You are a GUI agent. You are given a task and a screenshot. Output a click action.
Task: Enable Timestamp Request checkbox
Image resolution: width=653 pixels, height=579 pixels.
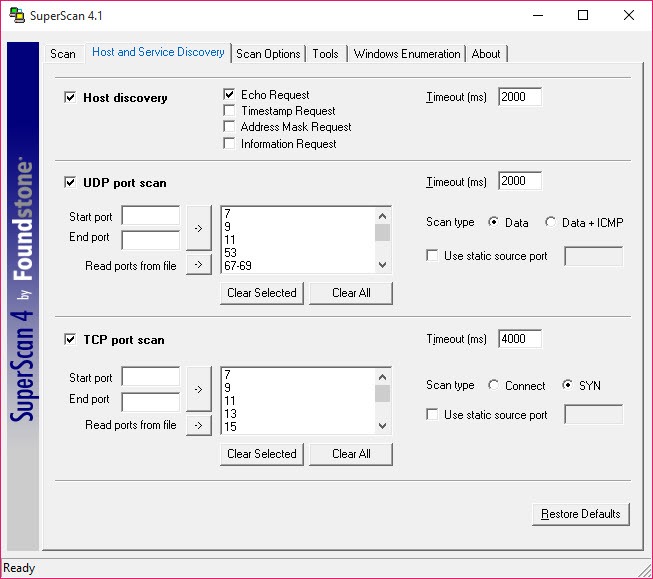point(229,110)
